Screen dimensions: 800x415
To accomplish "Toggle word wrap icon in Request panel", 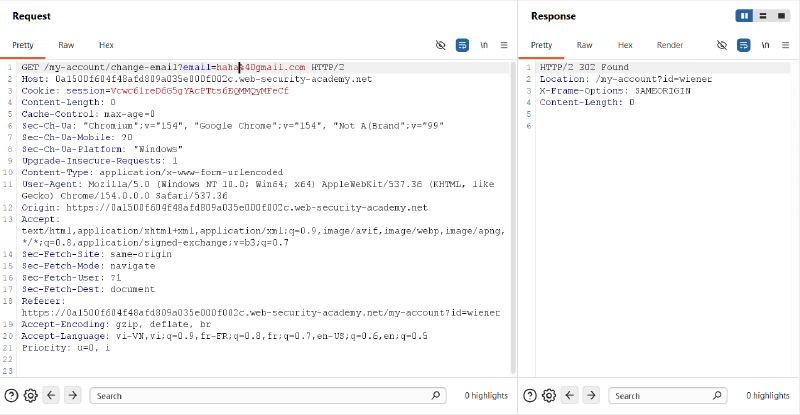I will click(462, 45).
